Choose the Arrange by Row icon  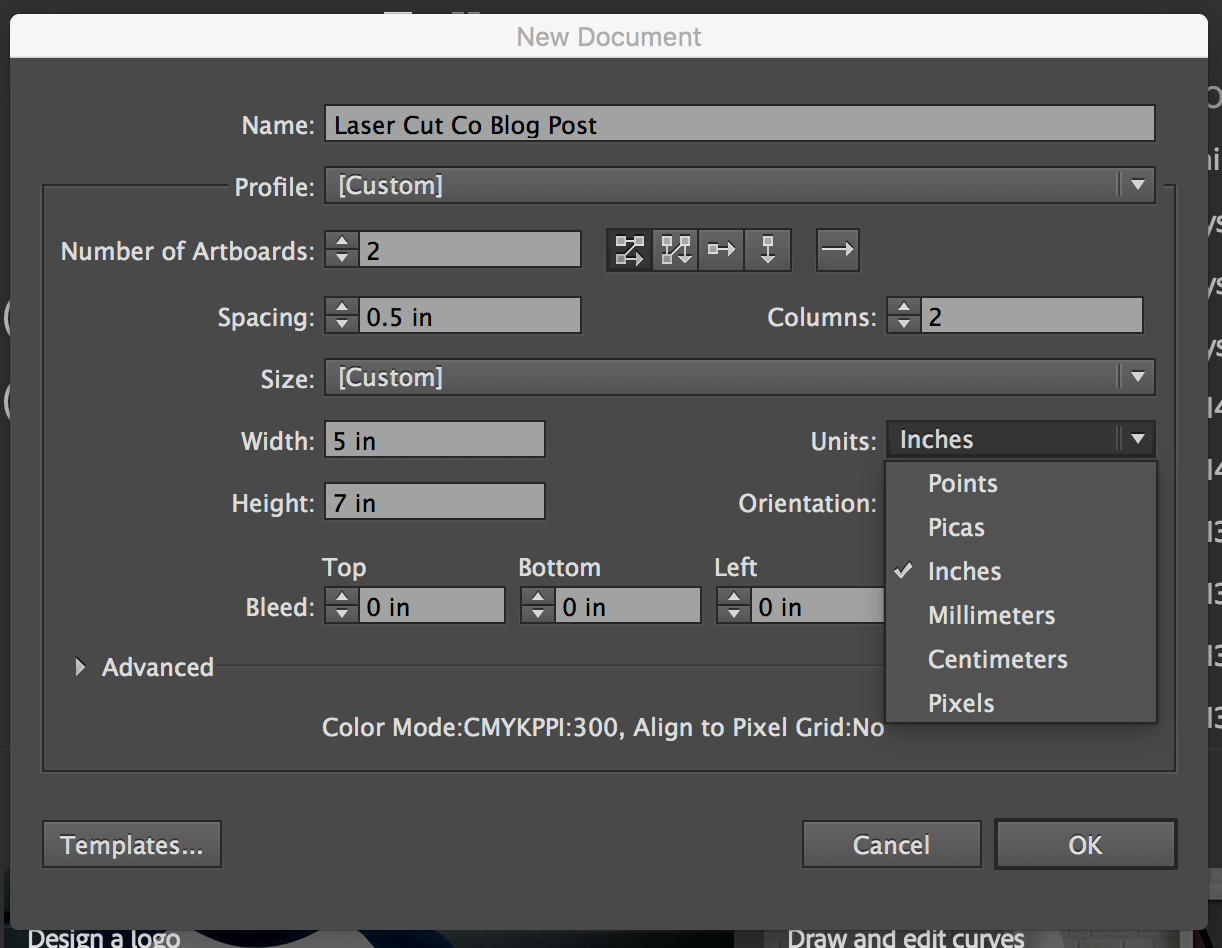click(x=721, y=250)
